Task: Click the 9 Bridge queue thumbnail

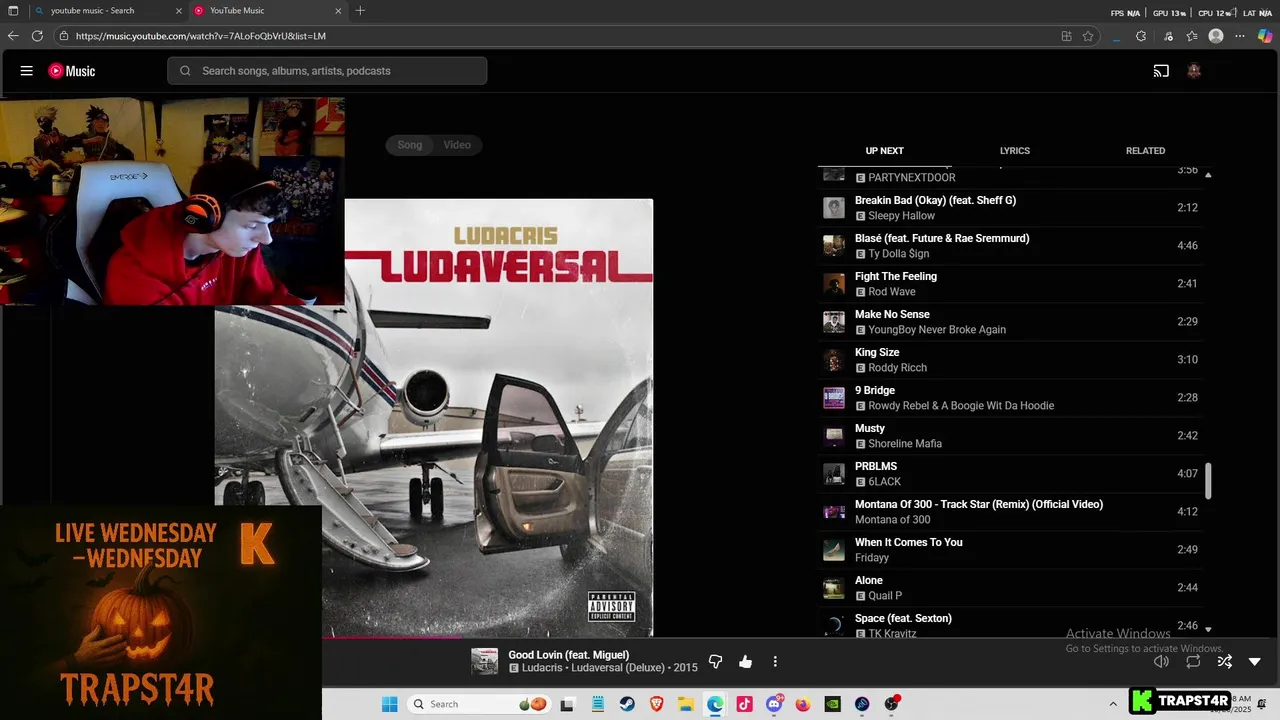Action: (x=834, y=398)
